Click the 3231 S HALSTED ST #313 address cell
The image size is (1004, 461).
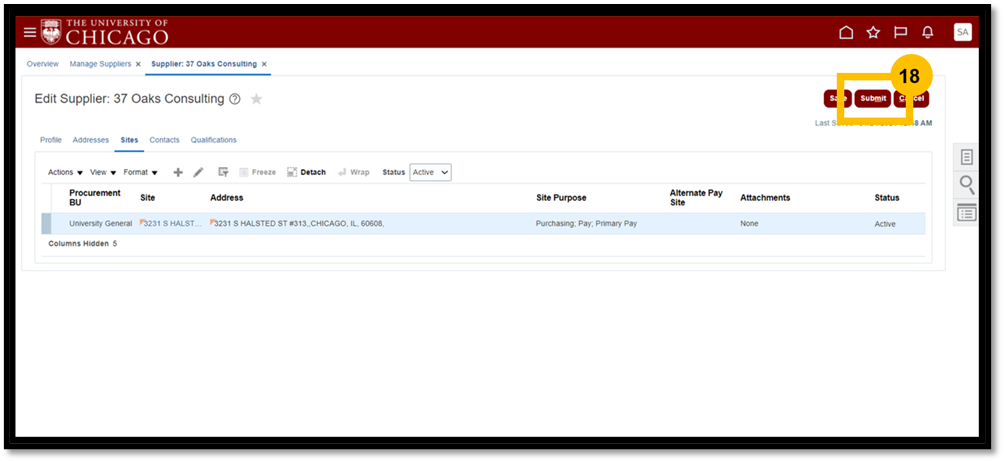coord(299,224)
